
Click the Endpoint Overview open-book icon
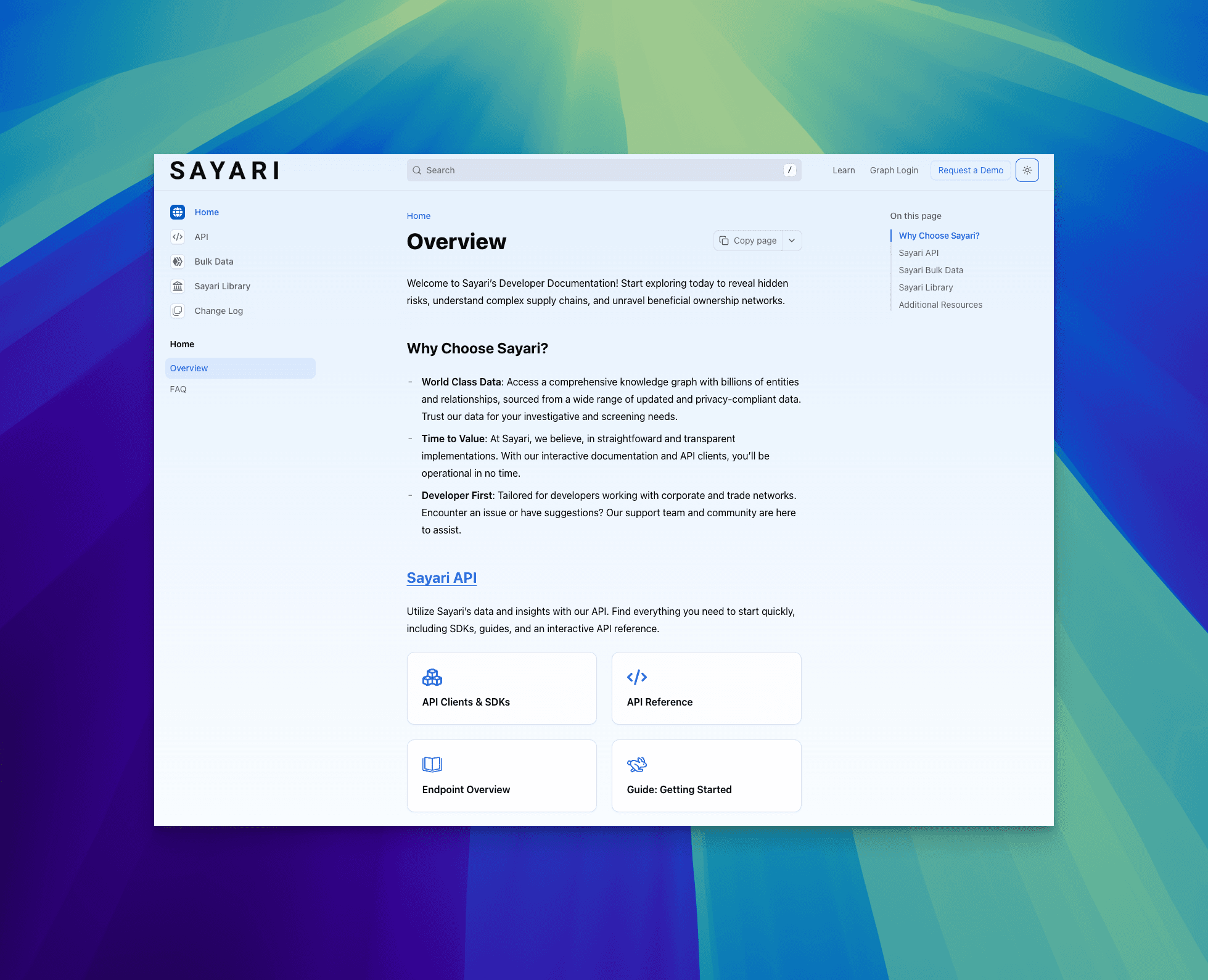point(432,764)
